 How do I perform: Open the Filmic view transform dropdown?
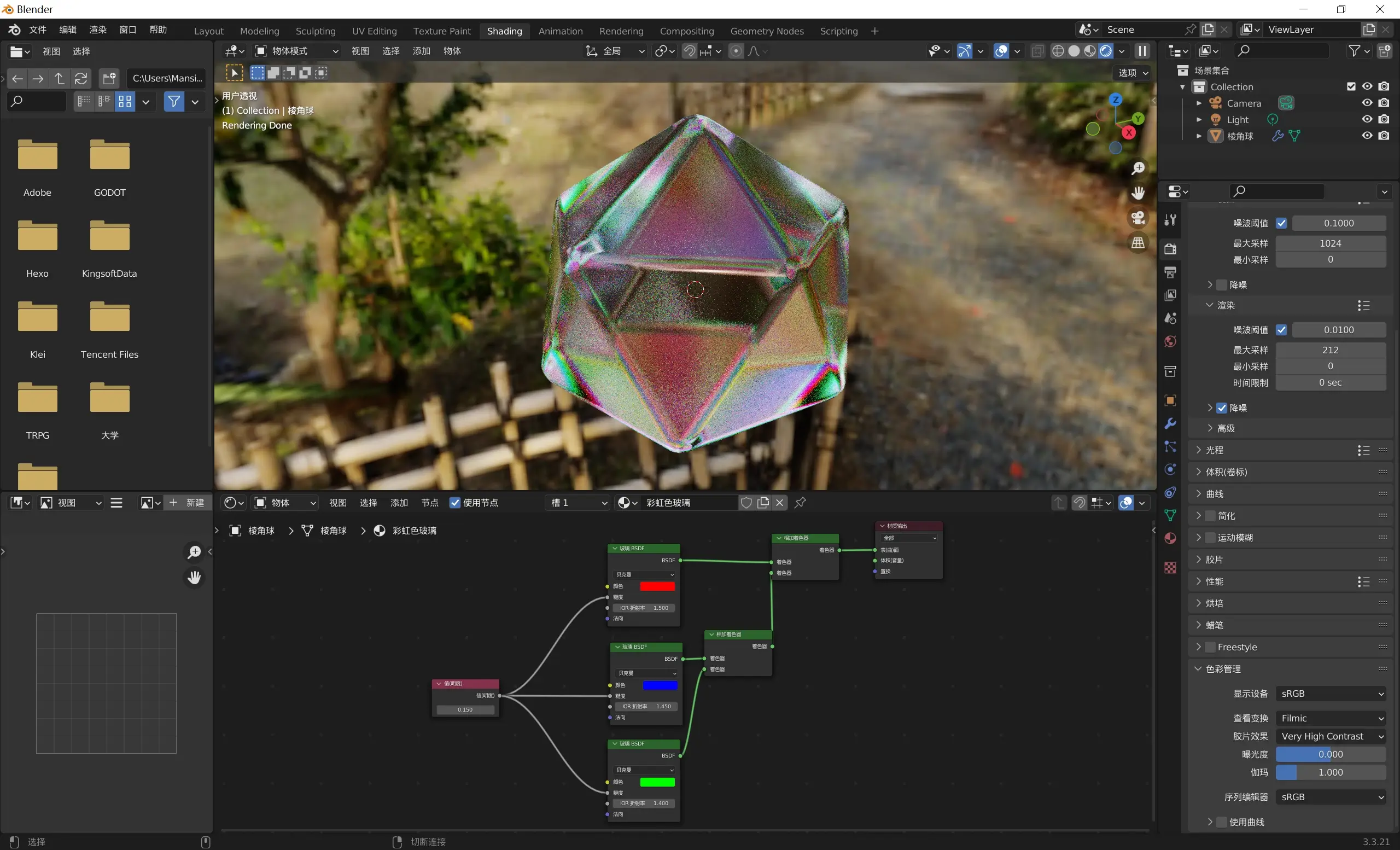click(x=1331, y=718)
